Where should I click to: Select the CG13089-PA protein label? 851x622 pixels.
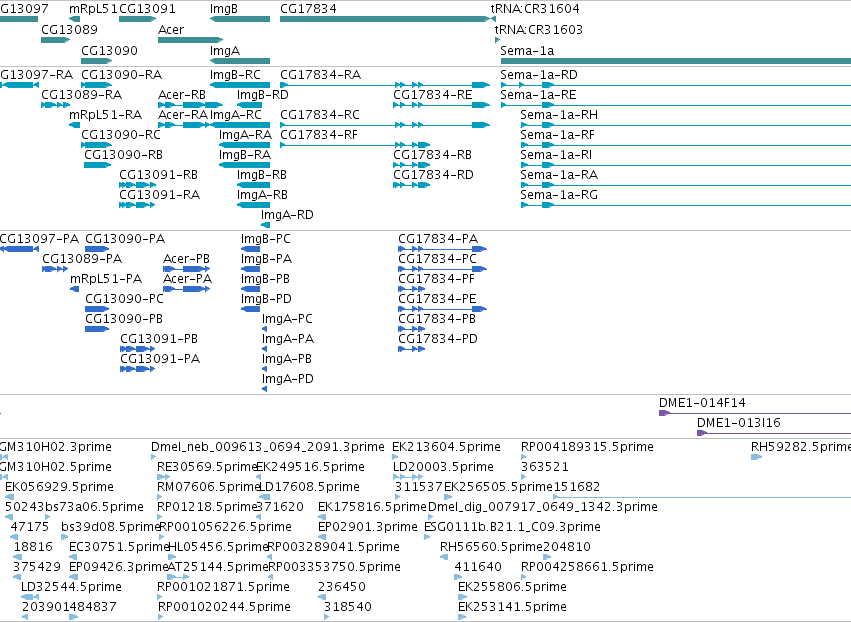click(82, 259)
